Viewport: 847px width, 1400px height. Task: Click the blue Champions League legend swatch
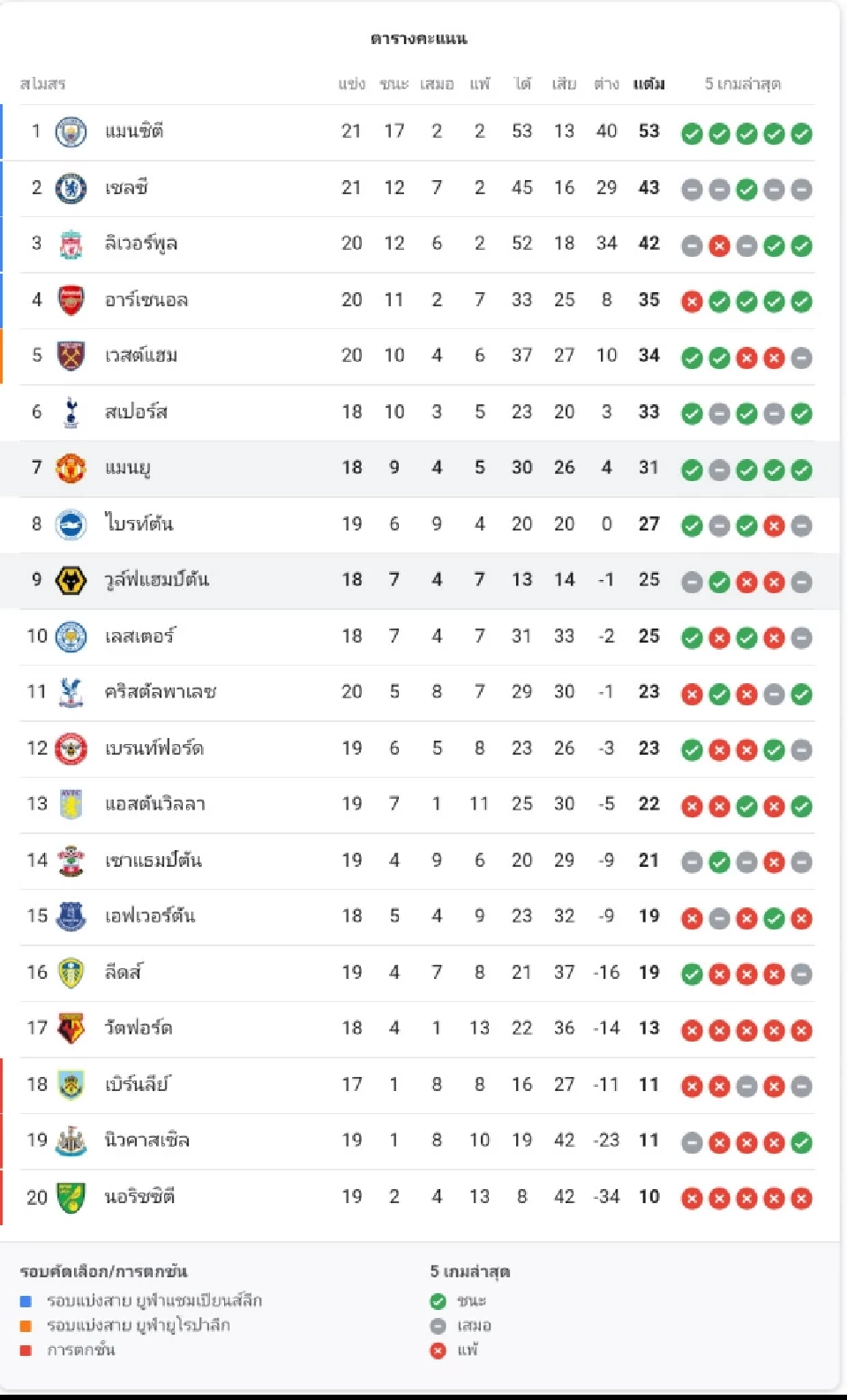(26, 1301)
